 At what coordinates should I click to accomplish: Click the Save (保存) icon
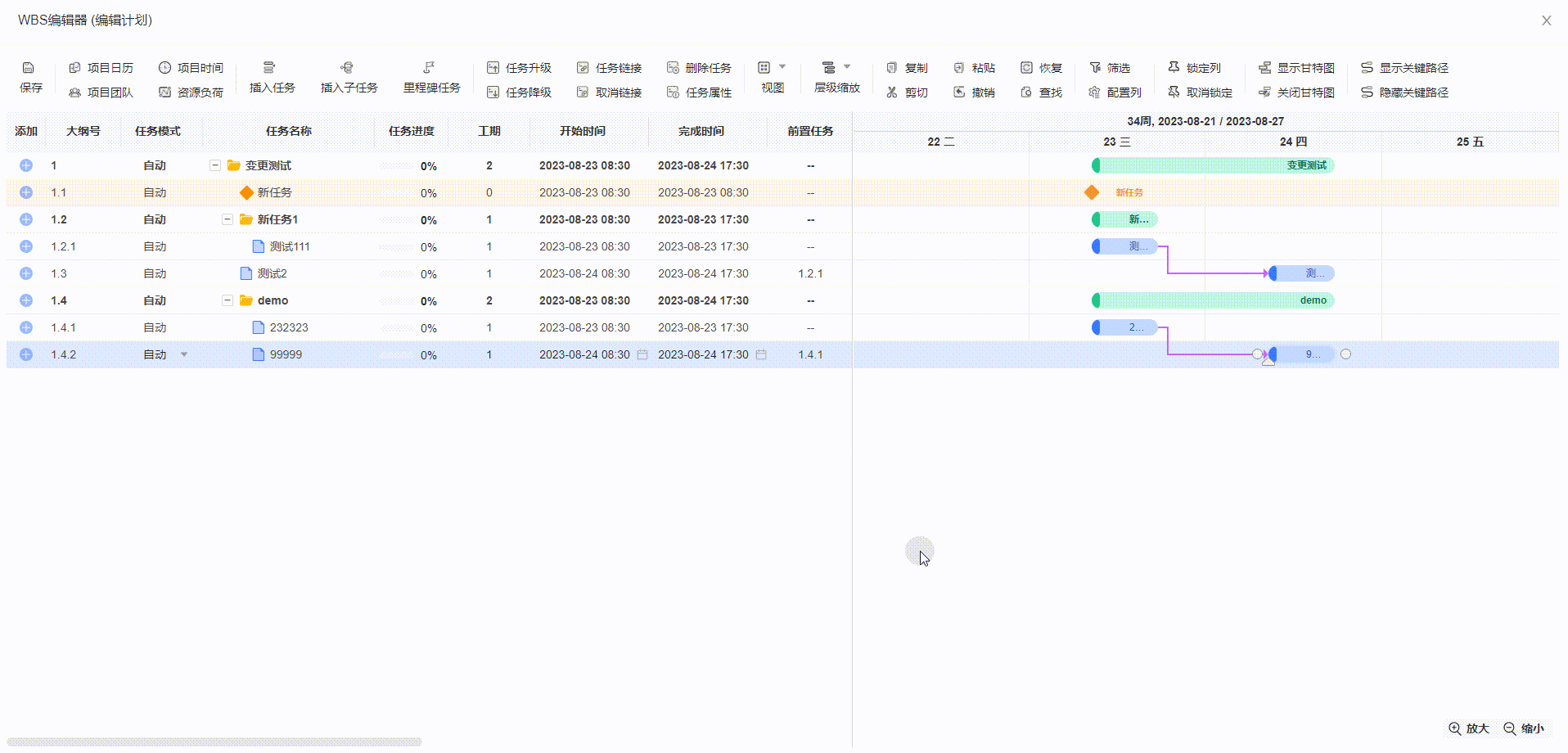tap(29, 68)
